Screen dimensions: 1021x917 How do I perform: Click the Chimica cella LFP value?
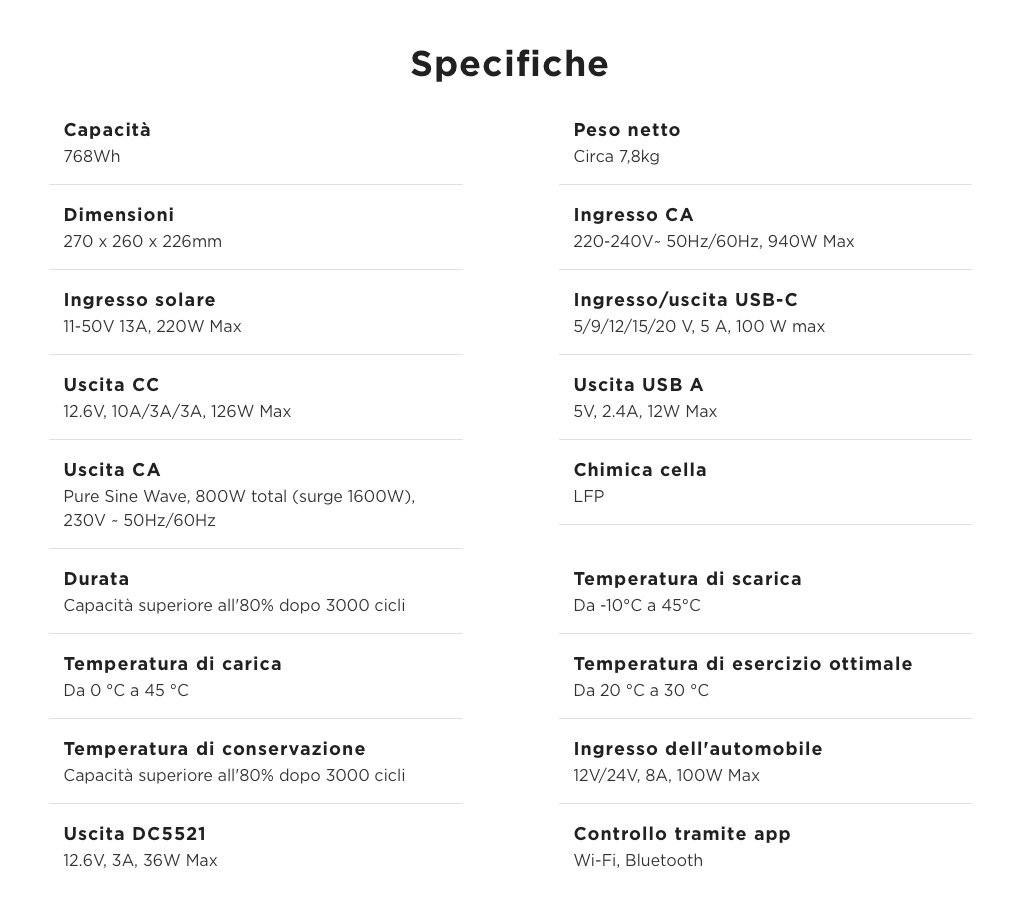pos(589,496)
